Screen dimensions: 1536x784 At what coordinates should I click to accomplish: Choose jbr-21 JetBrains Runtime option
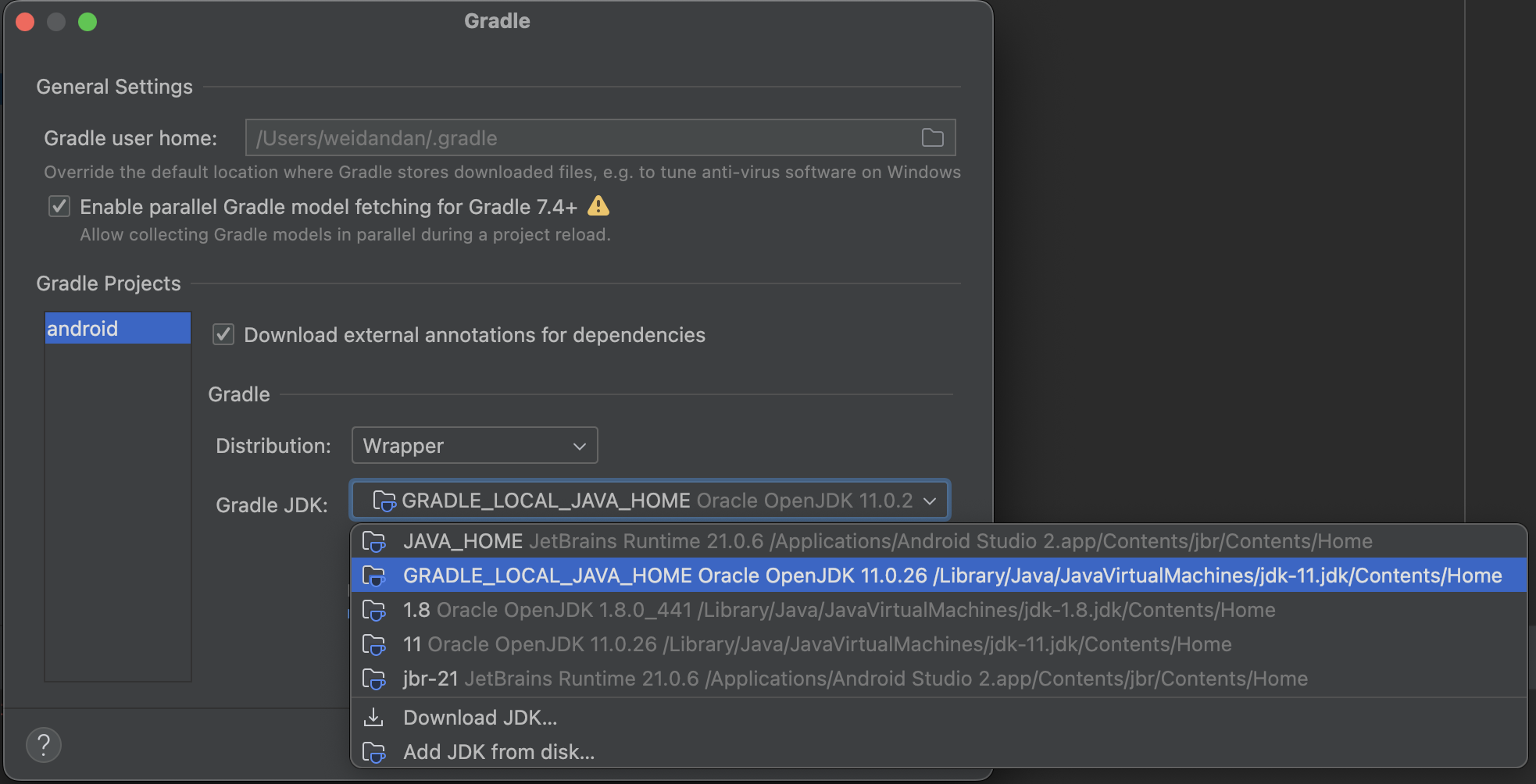(938, 679)
